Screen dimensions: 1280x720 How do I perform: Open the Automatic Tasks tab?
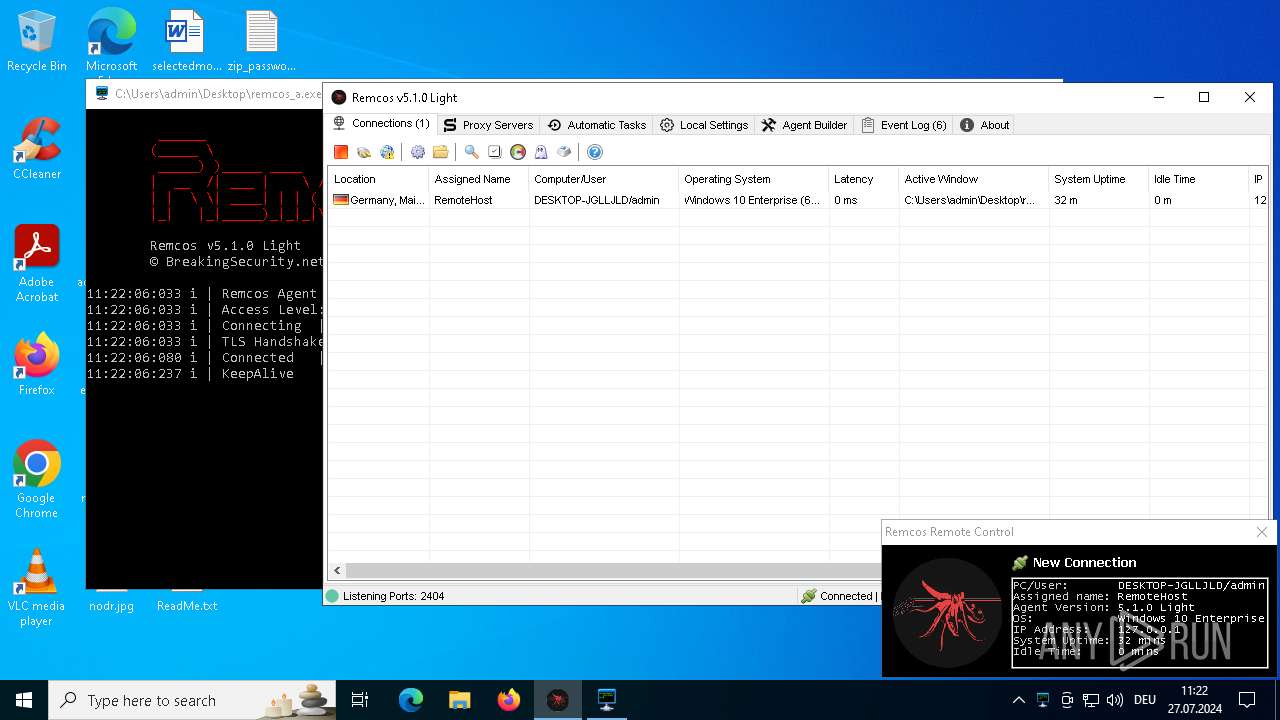[596, 125]
